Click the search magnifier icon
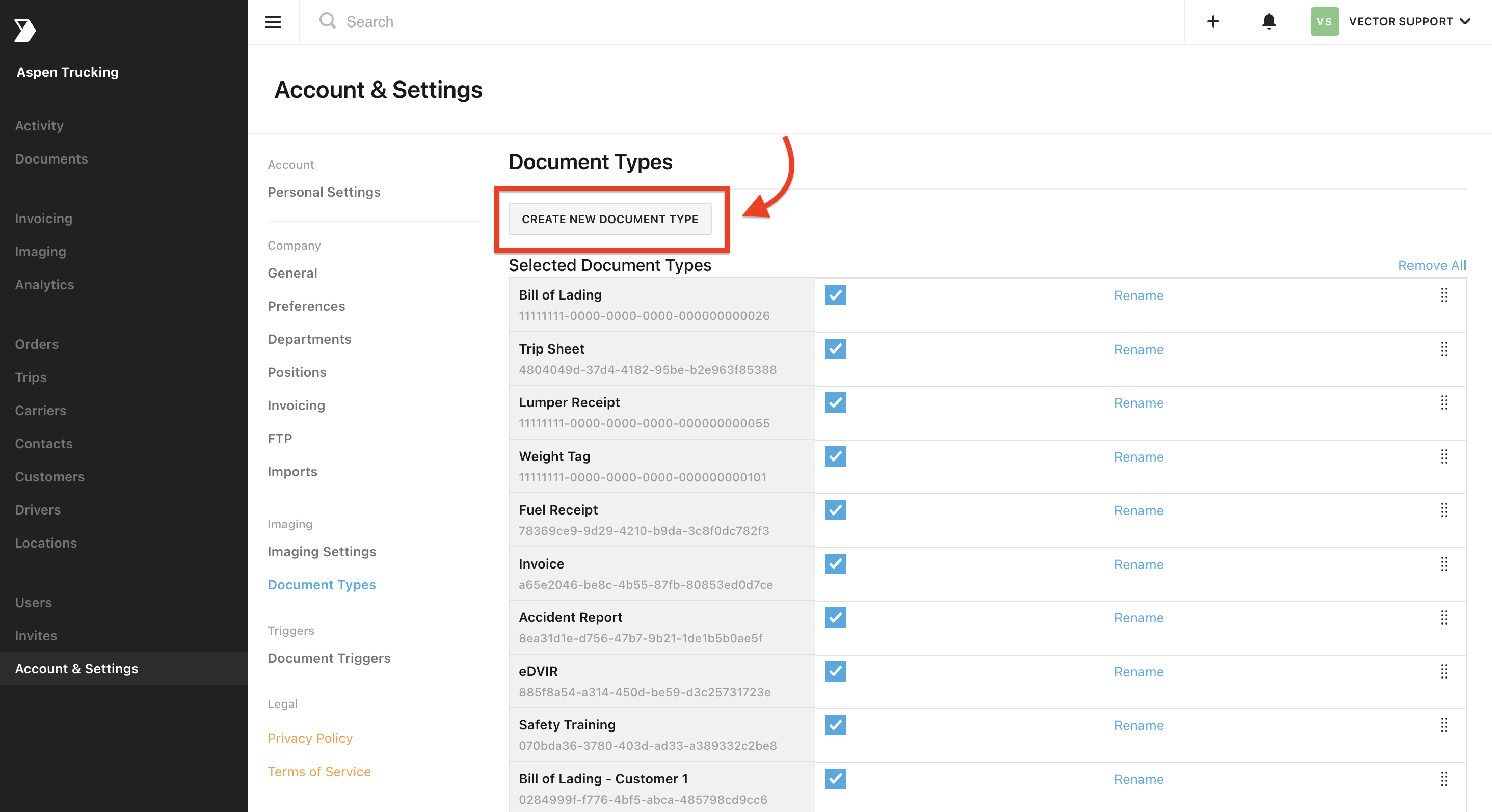The width and height of the screenshot is (1492, 812). [x=327, y=21]
